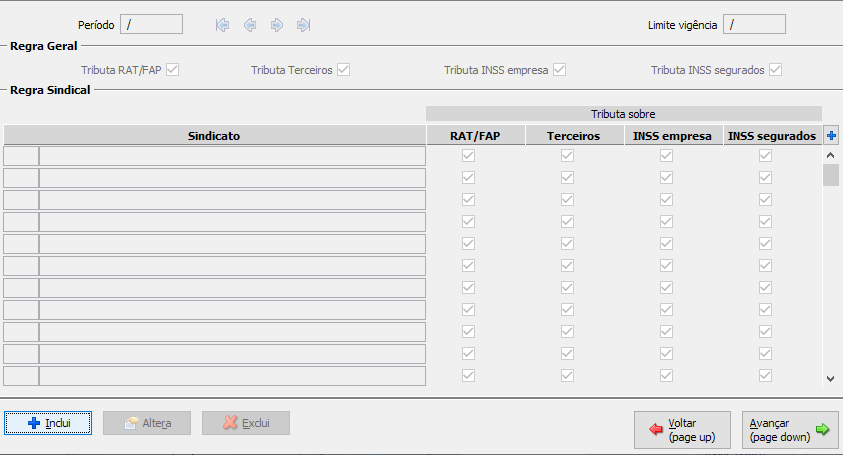
Task: Go to previous record arrow
Action: pos(249,25)
